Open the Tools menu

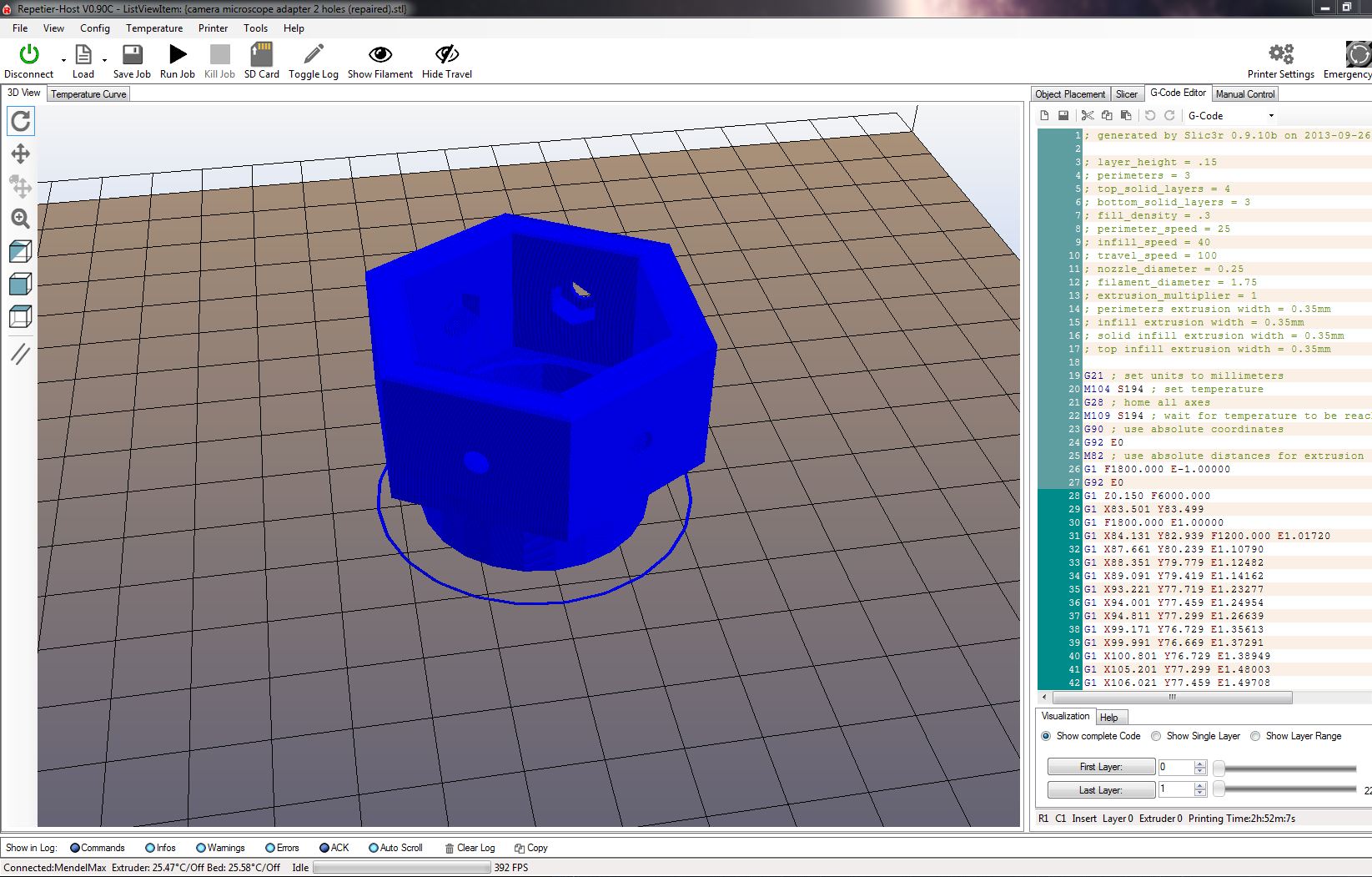coord(255,28)
